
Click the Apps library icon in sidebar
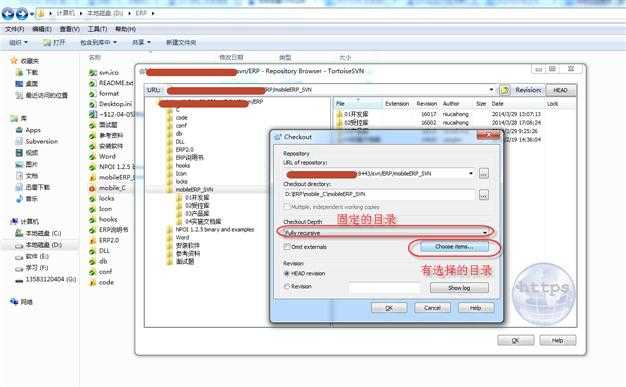19,130
